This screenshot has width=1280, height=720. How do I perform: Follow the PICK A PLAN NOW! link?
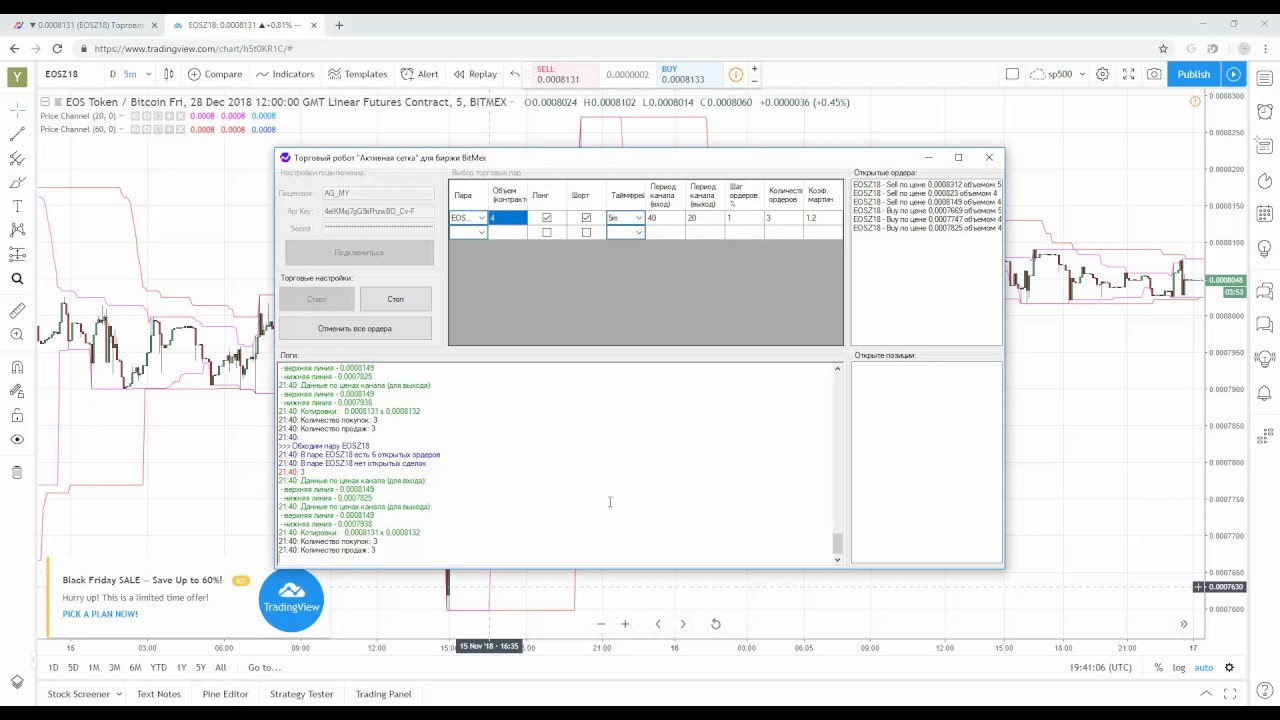100,614
